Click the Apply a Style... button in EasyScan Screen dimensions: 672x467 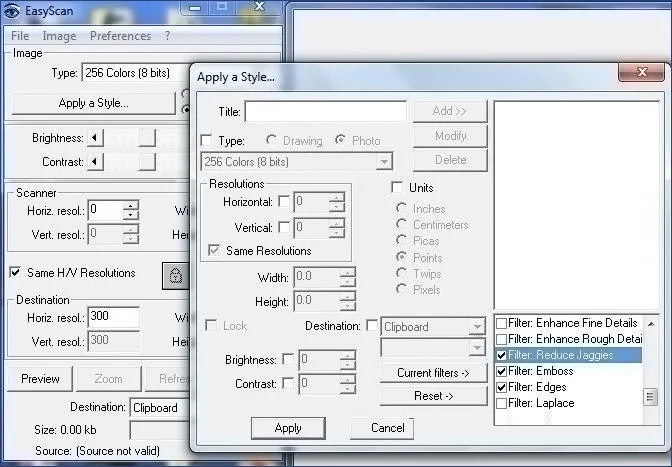[x=93, y=103]
